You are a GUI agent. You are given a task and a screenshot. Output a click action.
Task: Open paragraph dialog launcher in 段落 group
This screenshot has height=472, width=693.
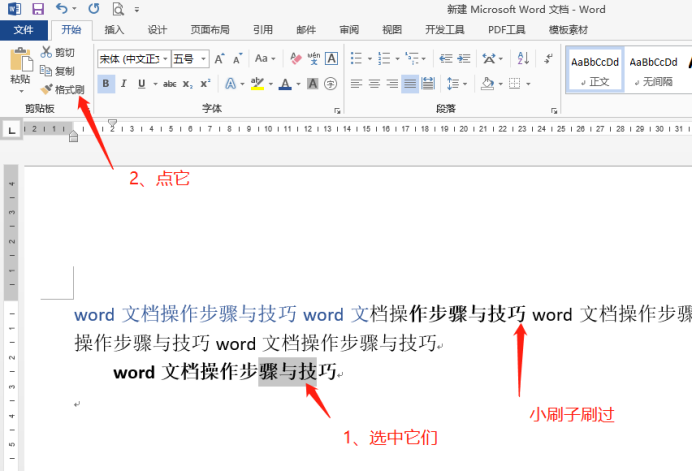554,111
